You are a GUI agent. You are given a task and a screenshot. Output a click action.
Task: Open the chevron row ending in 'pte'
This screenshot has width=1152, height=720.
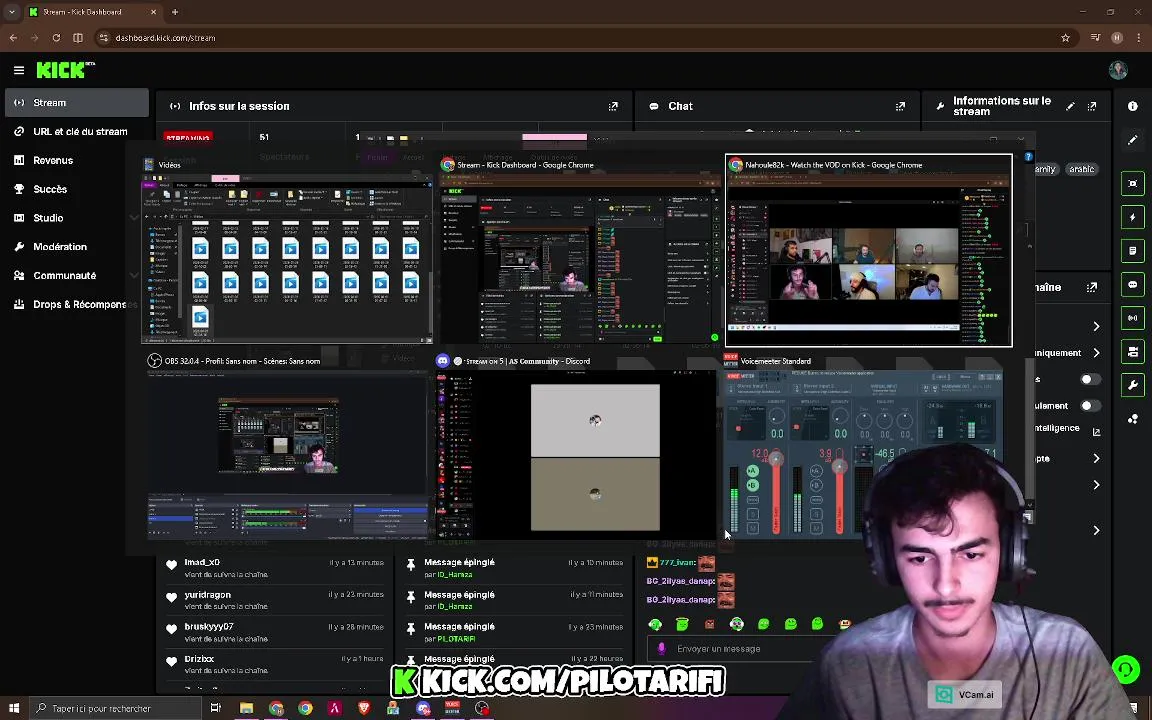click(1096, 458)
